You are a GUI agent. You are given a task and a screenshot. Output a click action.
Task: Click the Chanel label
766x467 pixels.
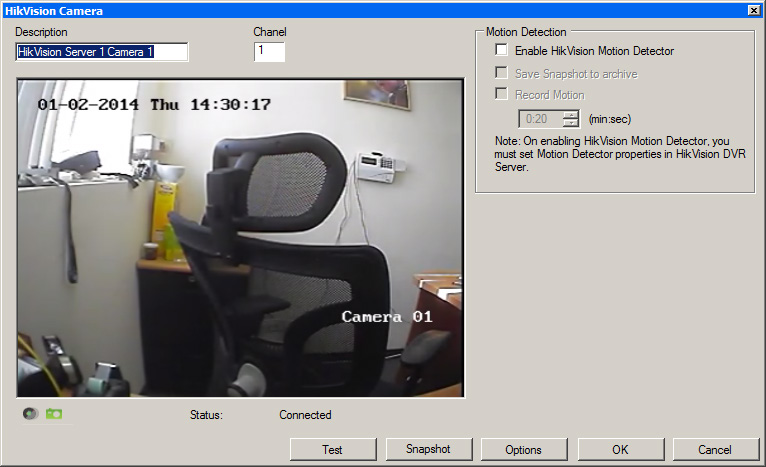tap(270, 32)
